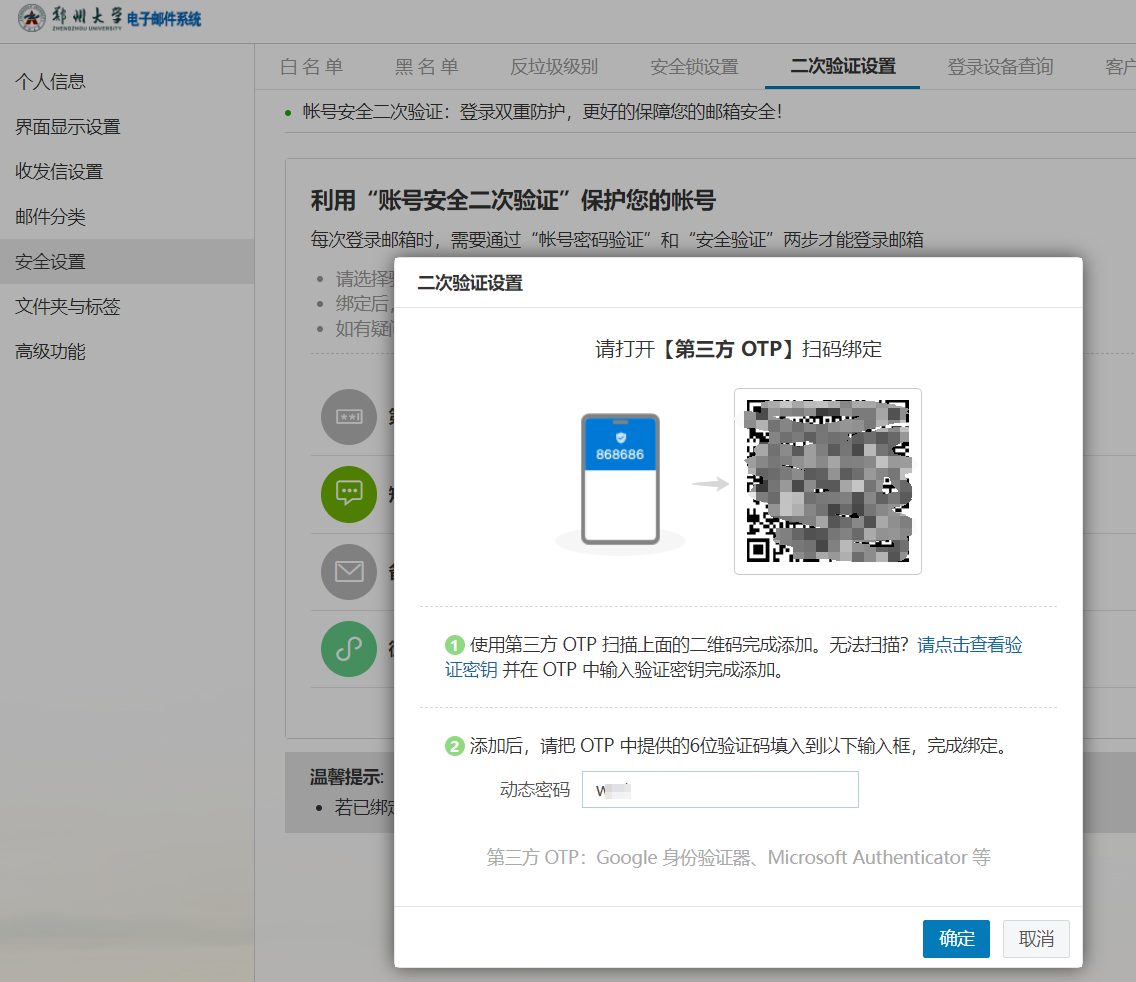This screenshot has height=982, width=1136.
Task: Choose the green link chain icon
Action: click(348, 649)
